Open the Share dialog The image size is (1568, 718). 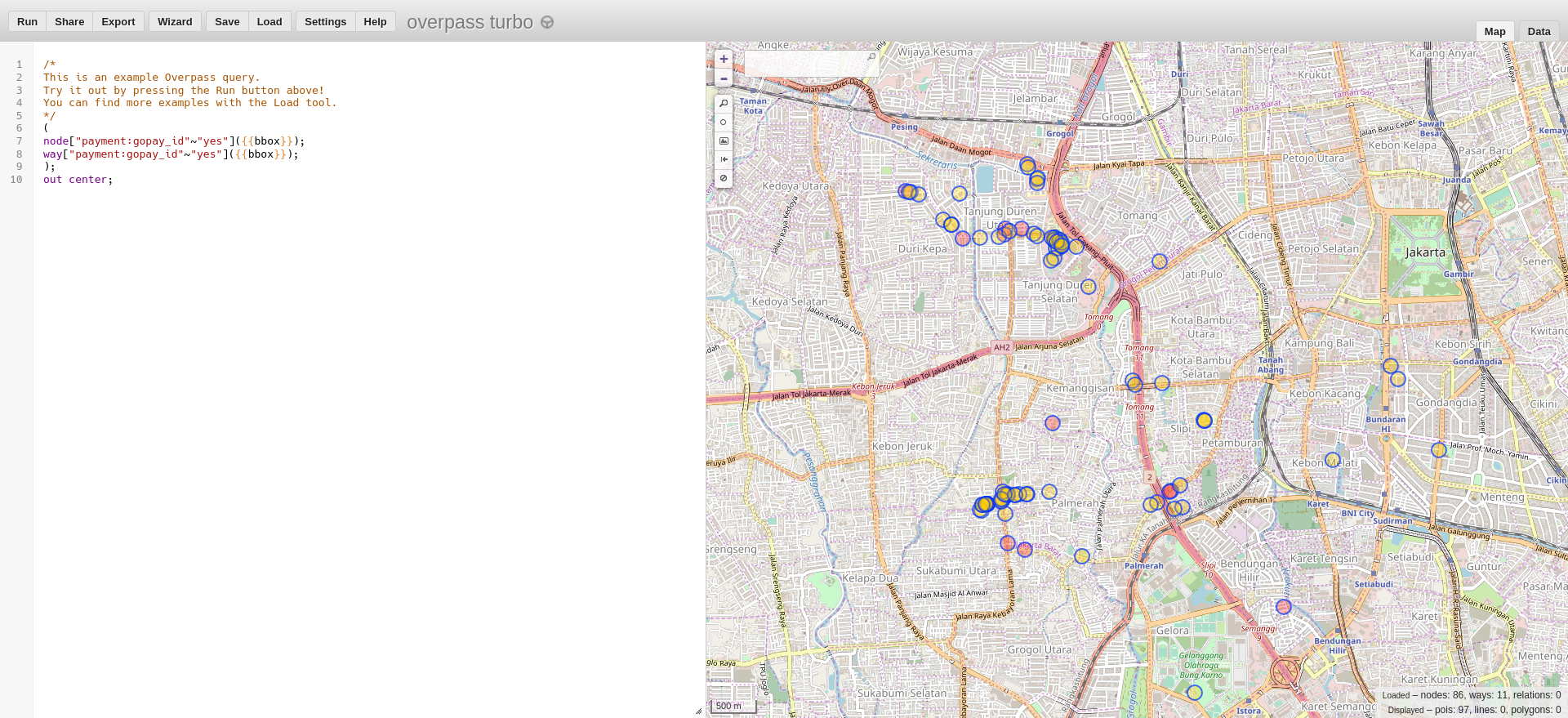69,21
